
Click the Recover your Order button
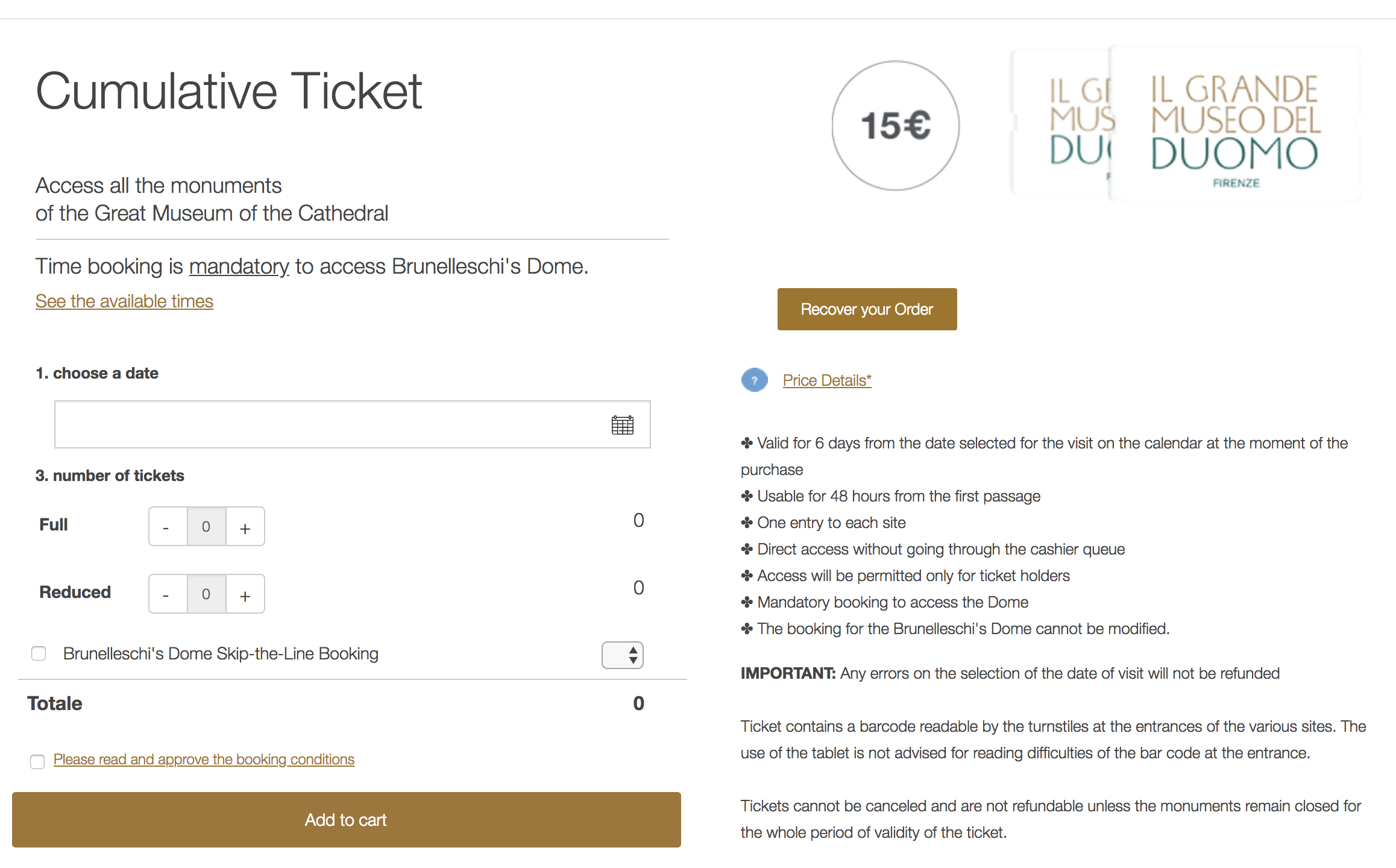click(867, 309)
